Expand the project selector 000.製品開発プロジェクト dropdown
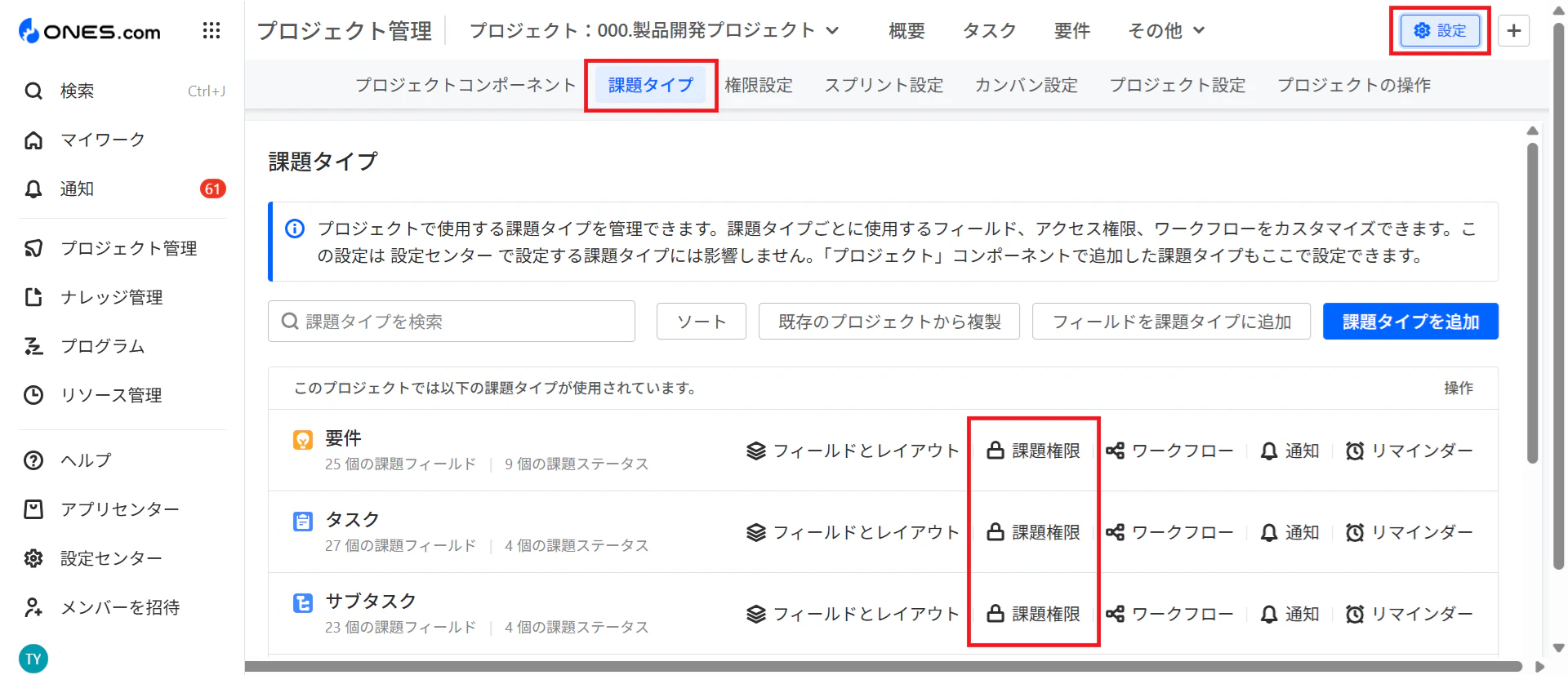 click(654, 30)
